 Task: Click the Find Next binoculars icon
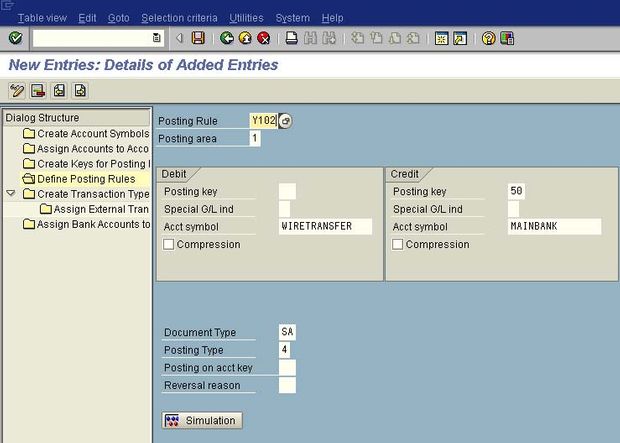[329, 38]
